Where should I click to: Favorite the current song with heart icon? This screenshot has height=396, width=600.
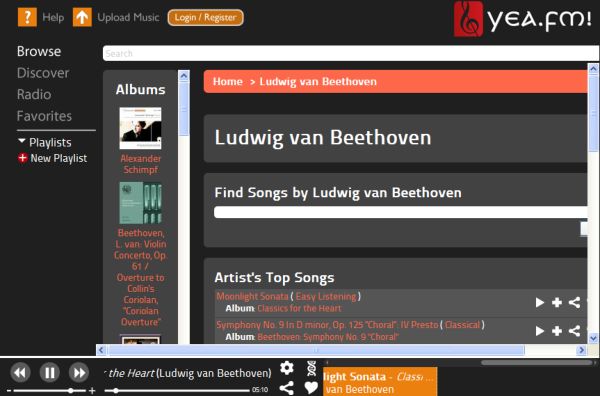(311, 388)
